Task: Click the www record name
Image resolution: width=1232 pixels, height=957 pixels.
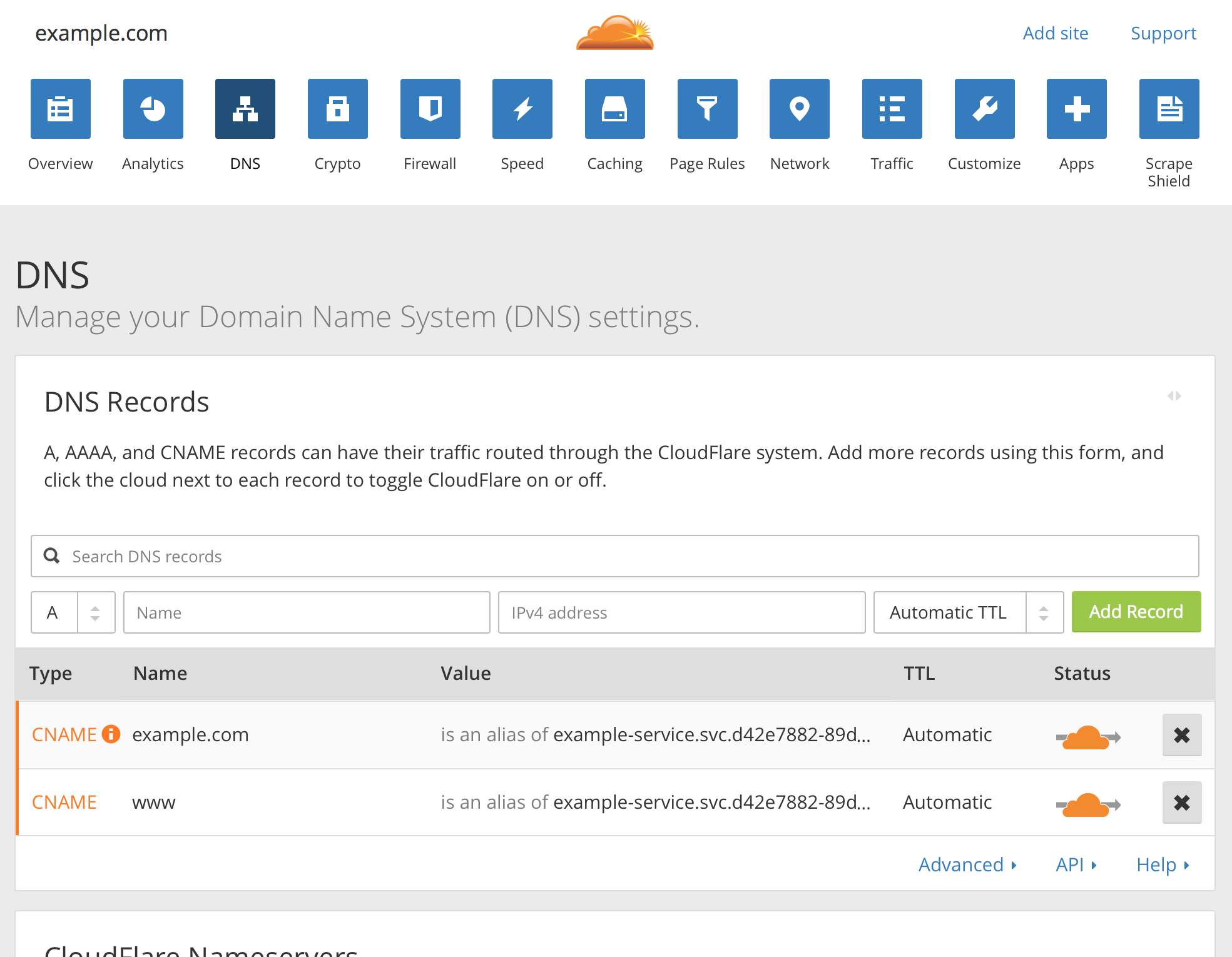Action: 154,803
